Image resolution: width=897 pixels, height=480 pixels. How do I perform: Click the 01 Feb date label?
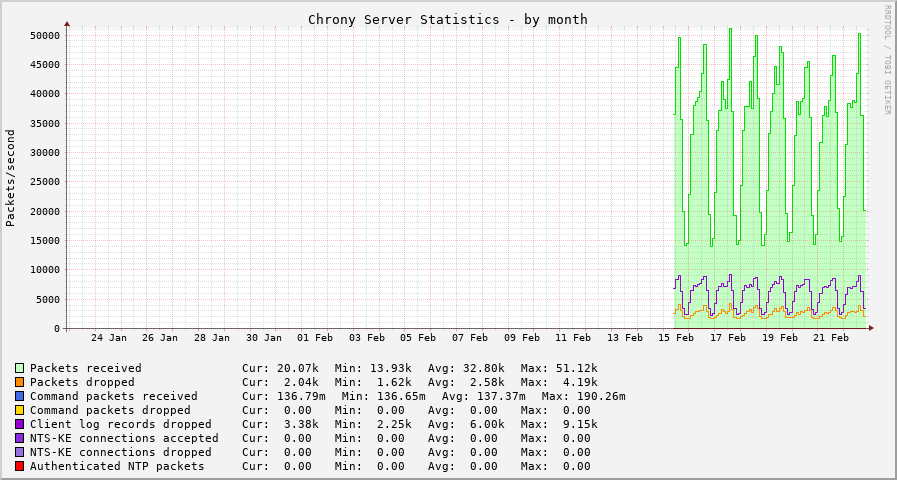(x=315, y=338)
